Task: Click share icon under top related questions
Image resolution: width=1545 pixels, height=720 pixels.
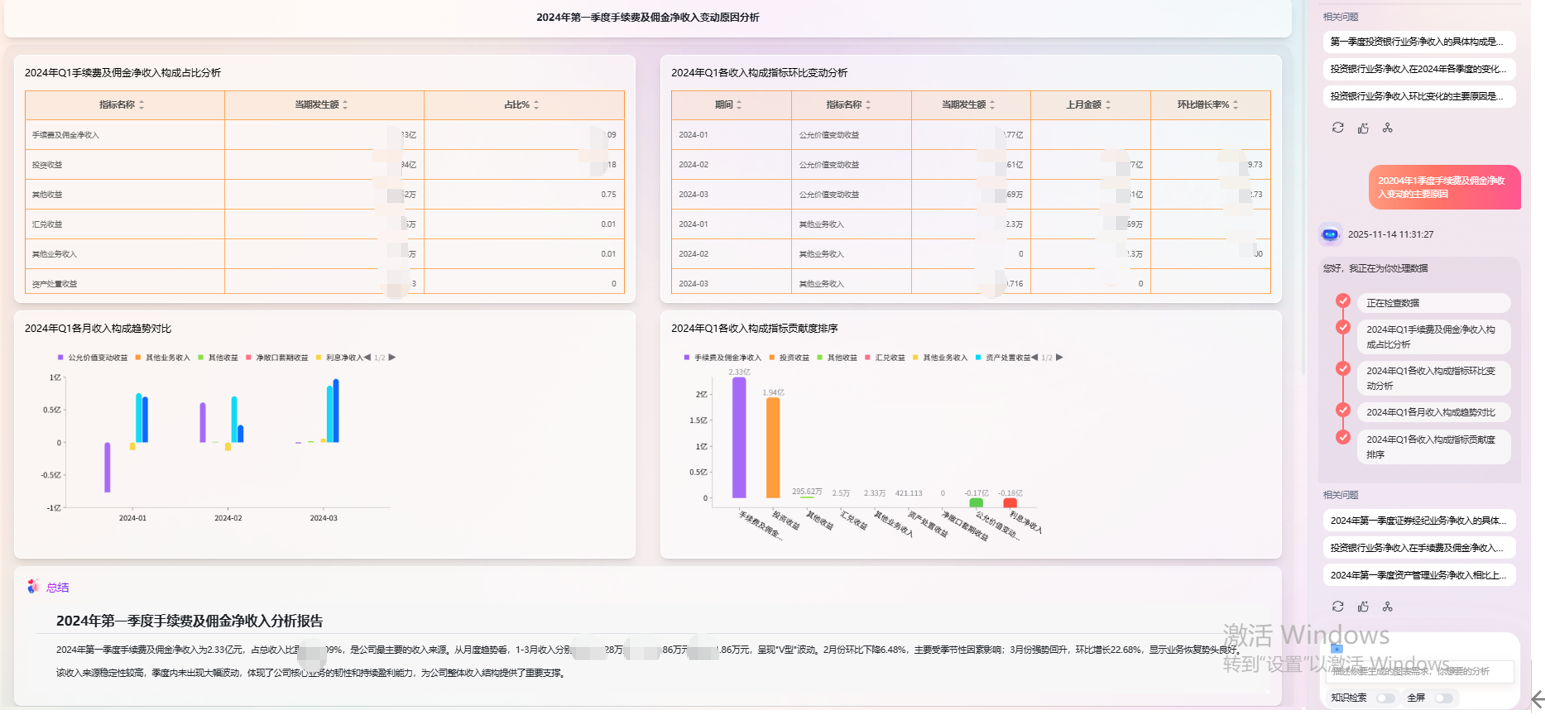Action: (1387, 127)
